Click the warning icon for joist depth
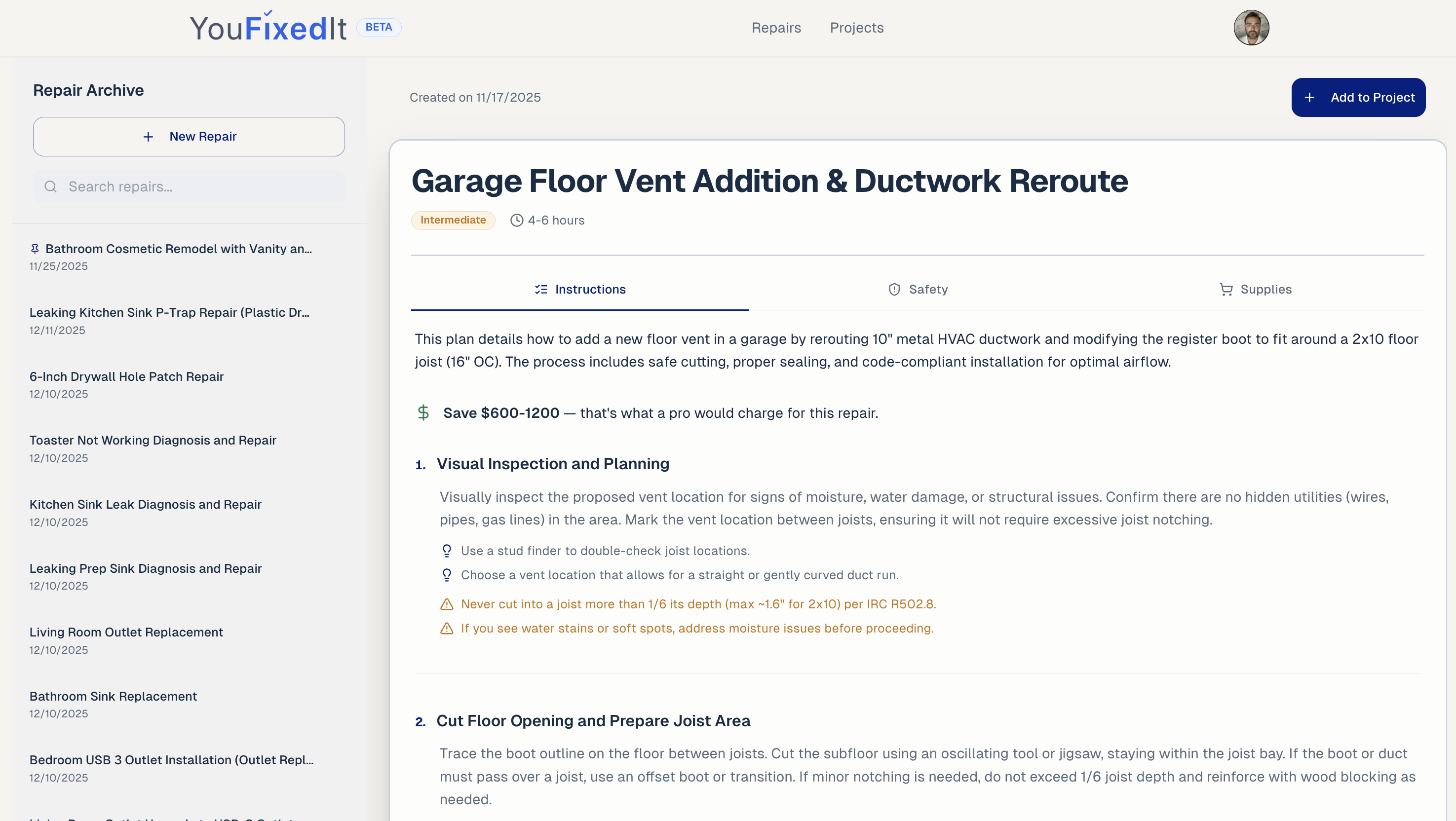1456x821 pixels. (x=447, y=604)
